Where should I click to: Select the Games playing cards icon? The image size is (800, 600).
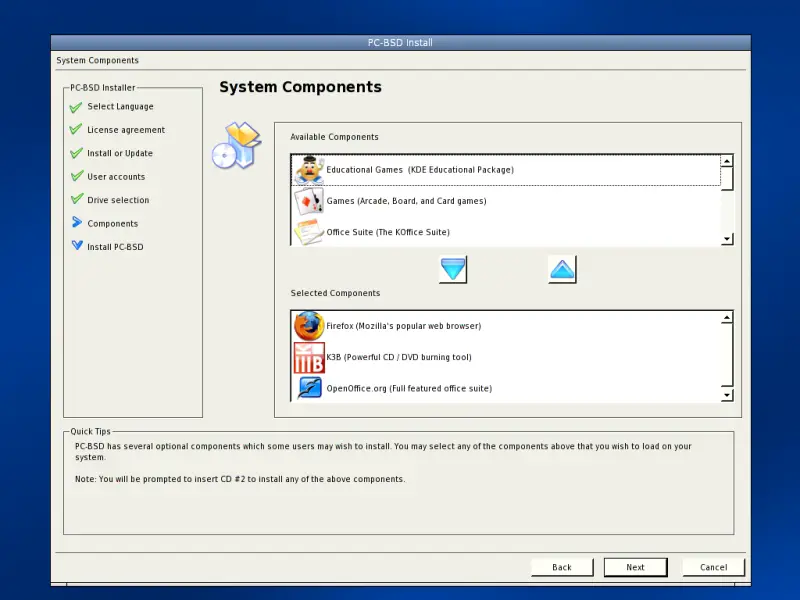[309, 201]
